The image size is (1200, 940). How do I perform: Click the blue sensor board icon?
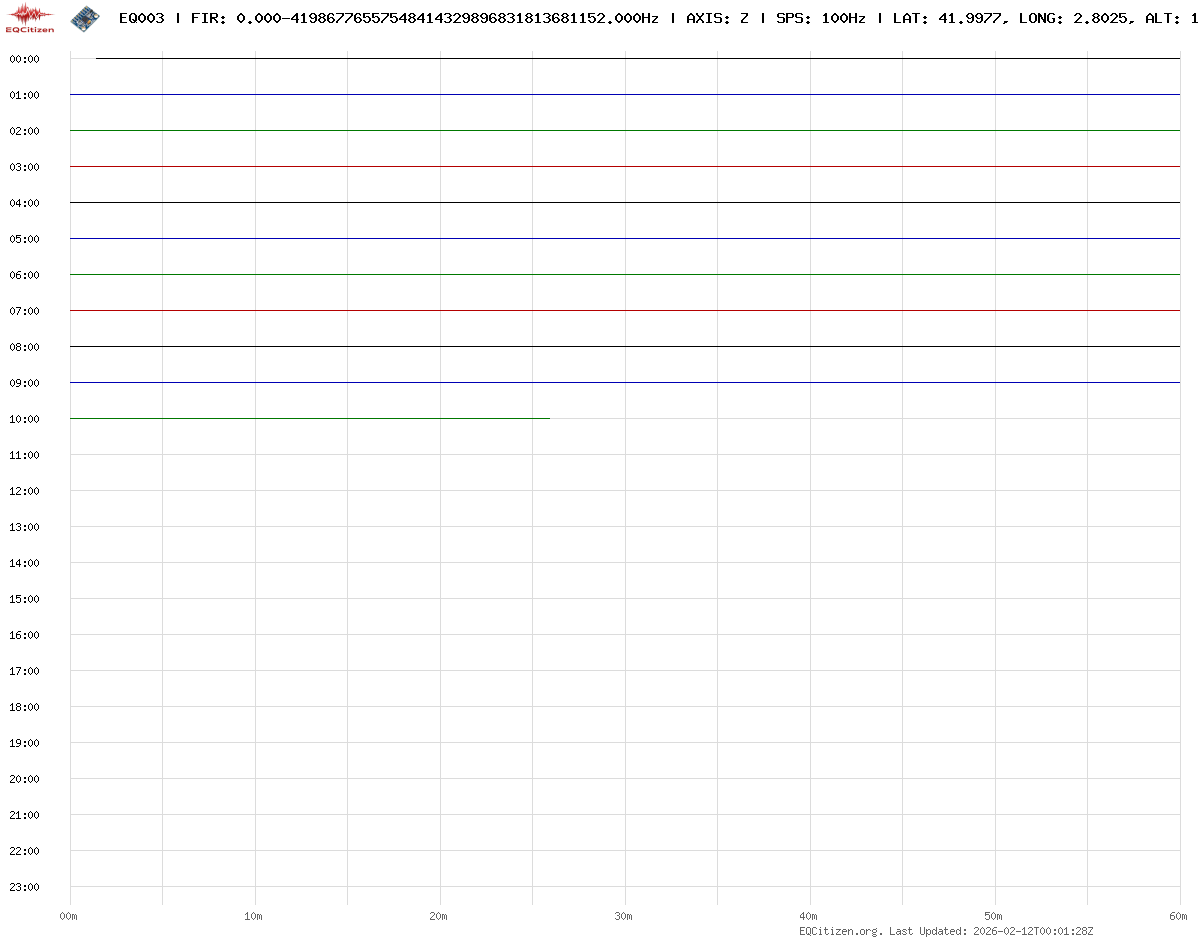pyautogui.click(x=85, y=17)
